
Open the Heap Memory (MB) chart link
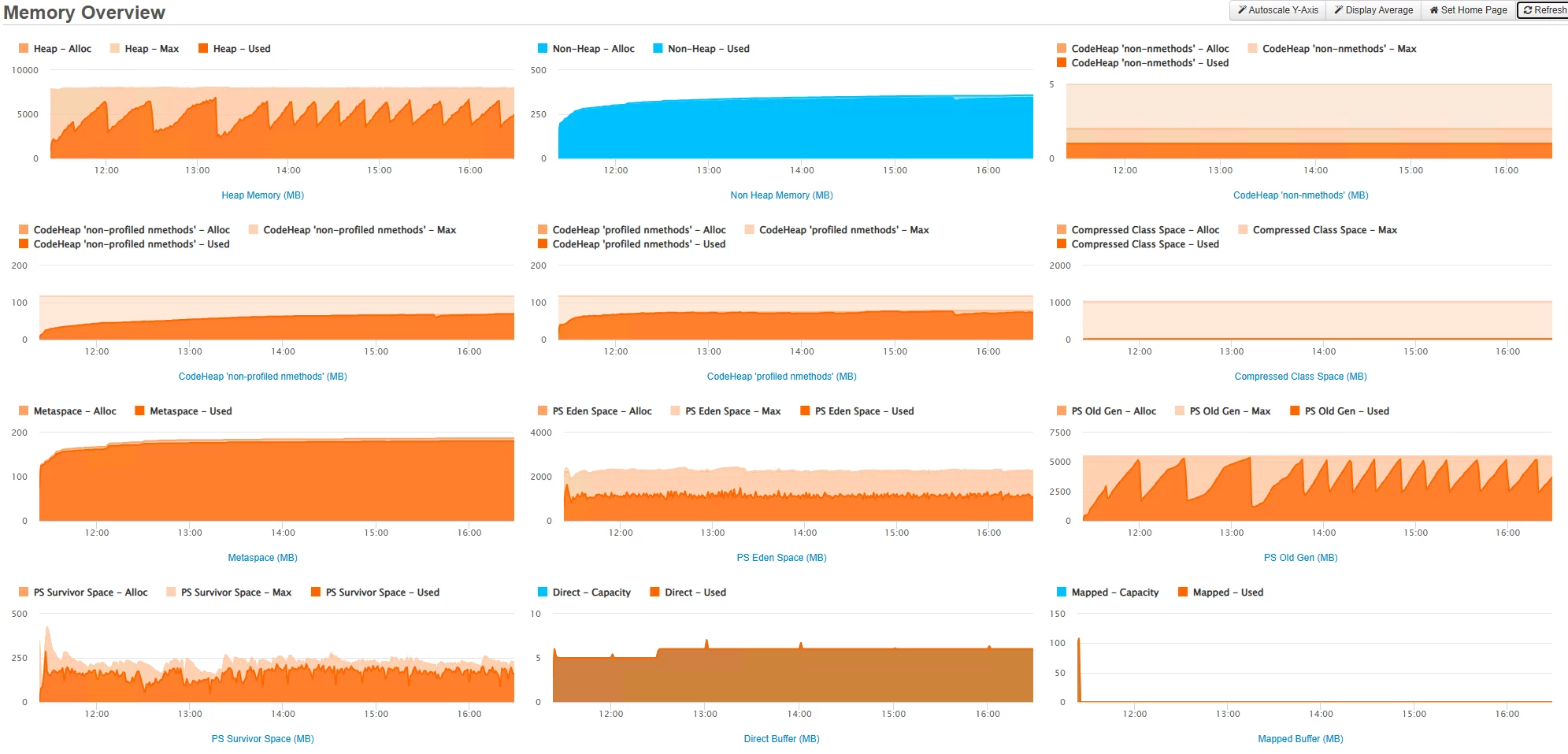pos(262,195)
